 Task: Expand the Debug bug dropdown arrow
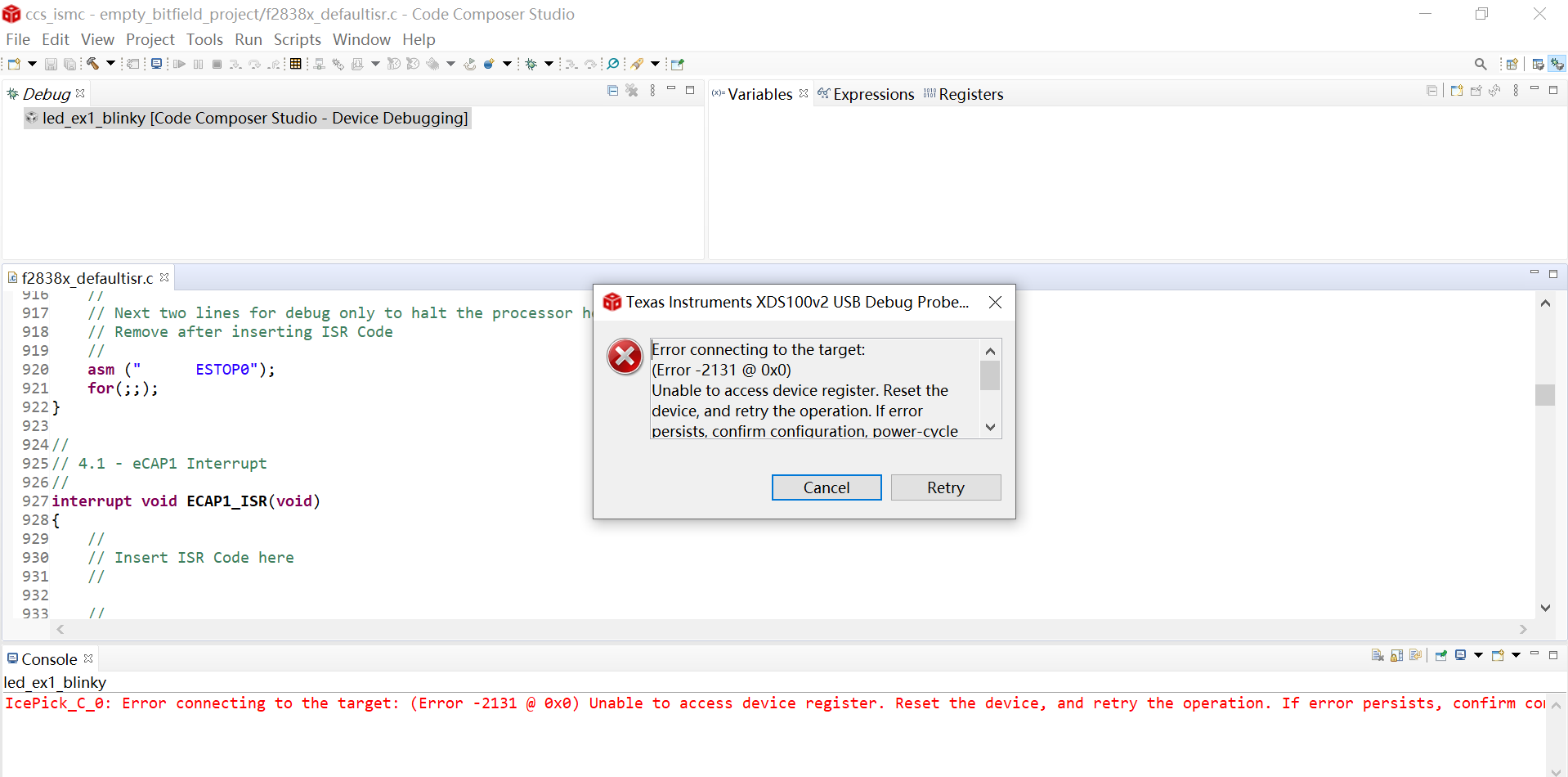pyautogui.click(x=549, y=64)
